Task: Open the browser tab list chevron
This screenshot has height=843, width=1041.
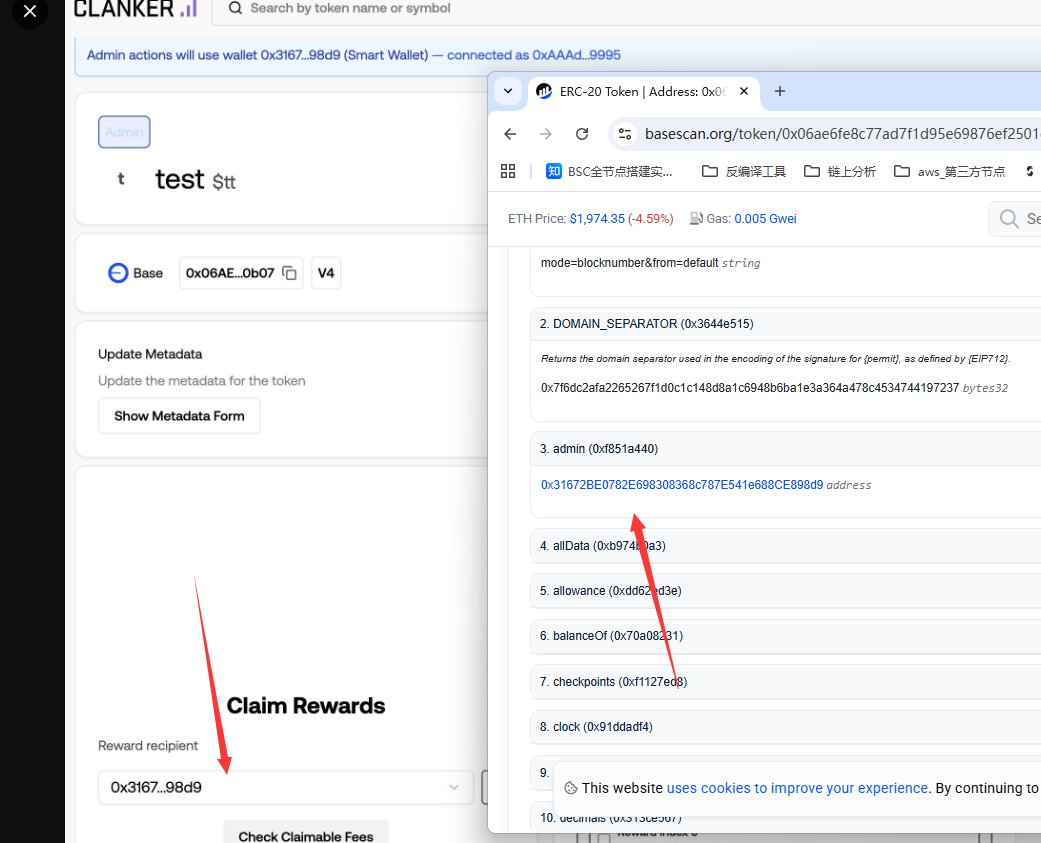Action: (x=508, y=91)
